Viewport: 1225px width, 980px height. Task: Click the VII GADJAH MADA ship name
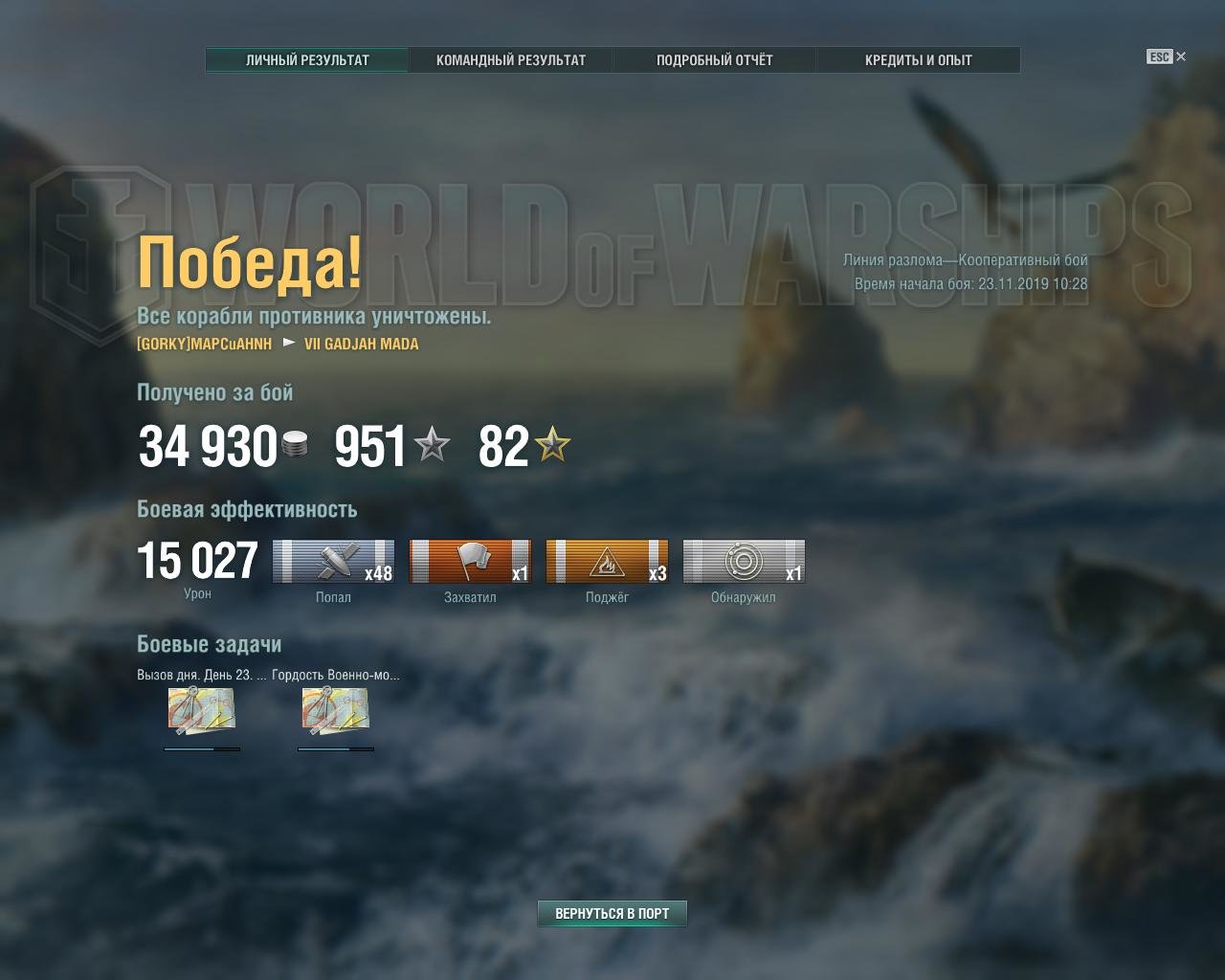pos(362,344)
